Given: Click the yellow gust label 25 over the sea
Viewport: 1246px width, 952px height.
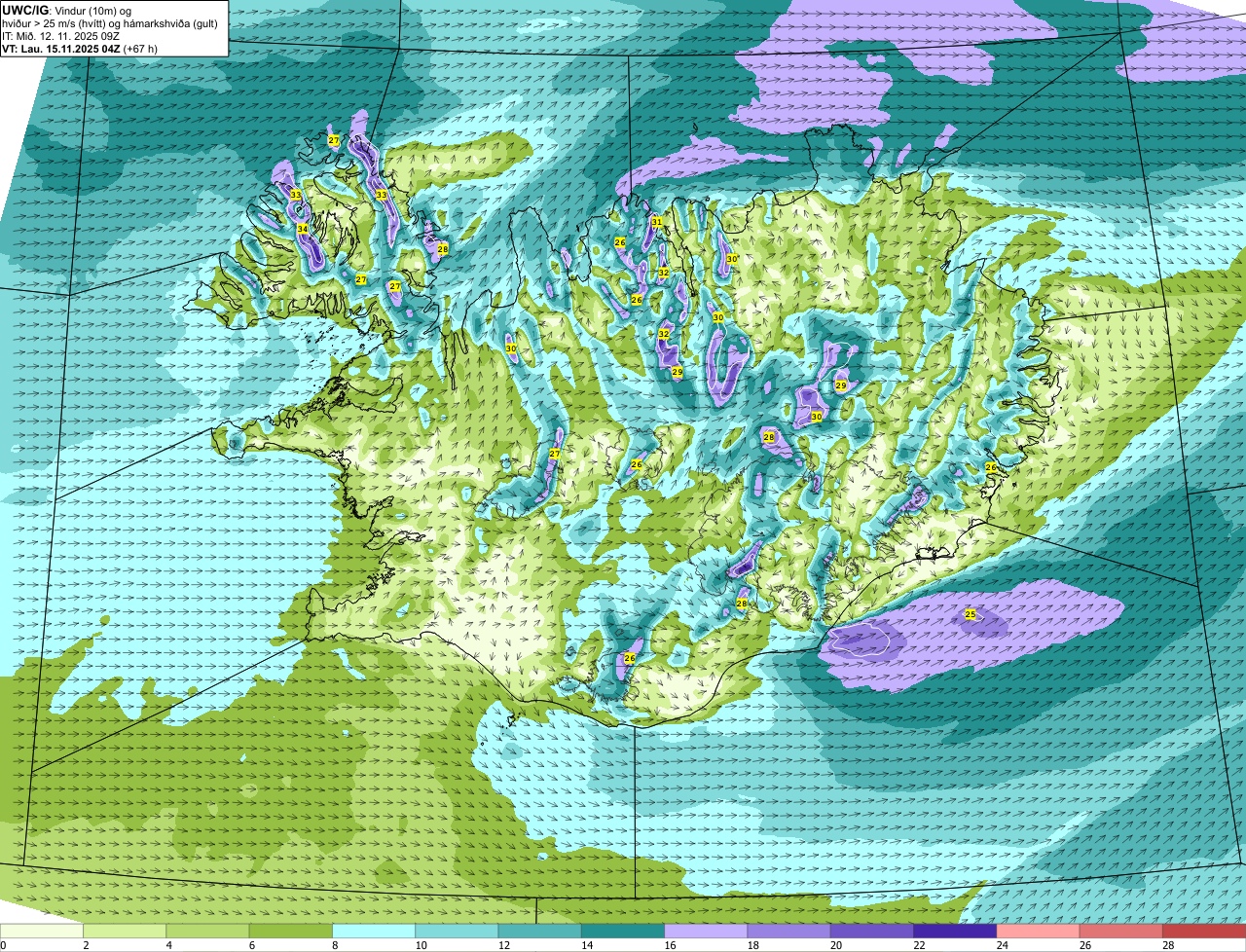Looking at the screenshot, I should click(x=971, y=614).
